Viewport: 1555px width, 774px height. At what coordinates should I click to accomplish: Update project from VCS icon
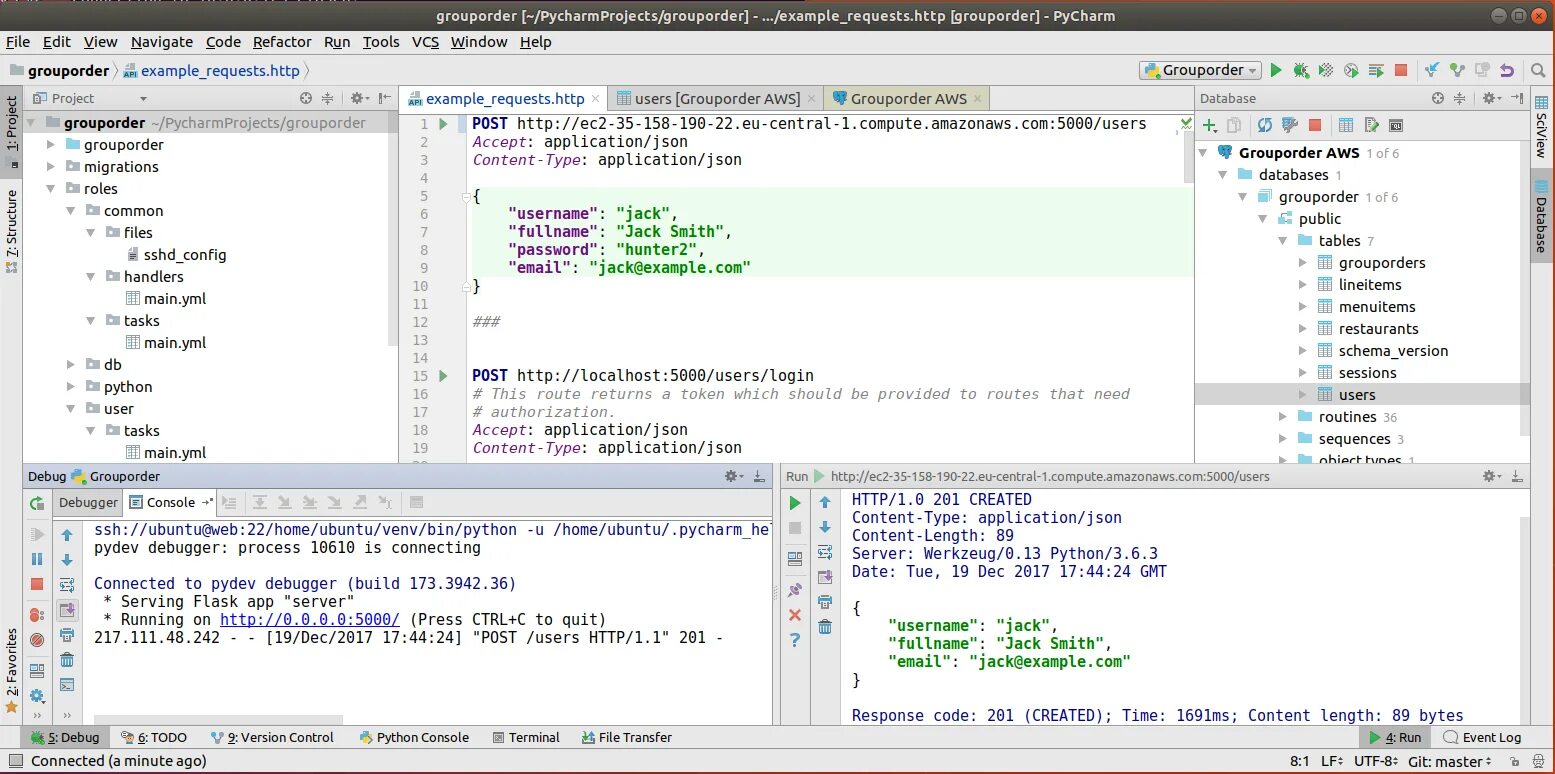(1432, 70)
